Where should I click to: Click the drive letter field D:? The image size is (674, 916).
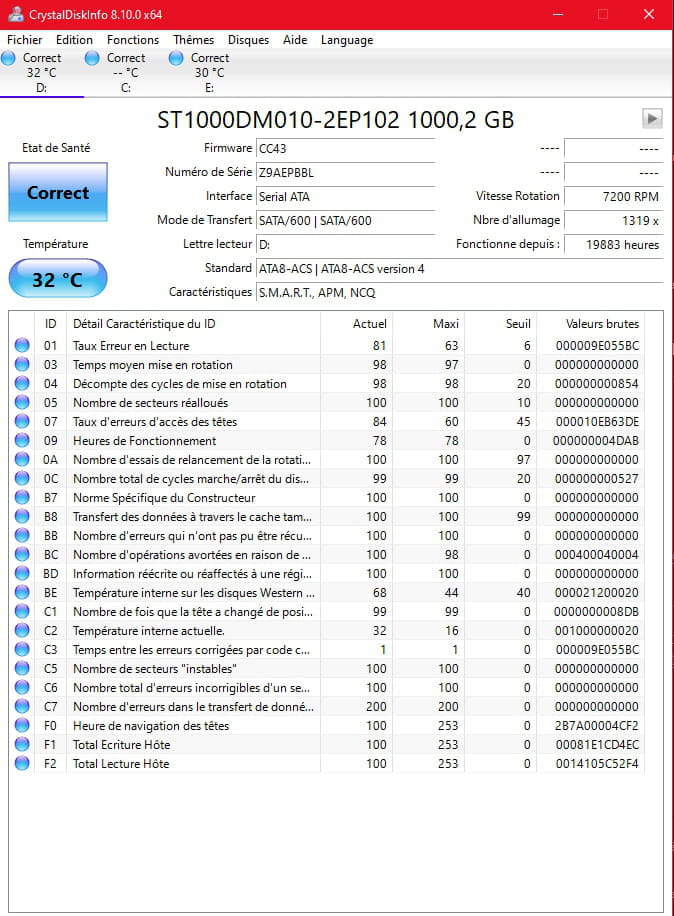tap(345, 244)
